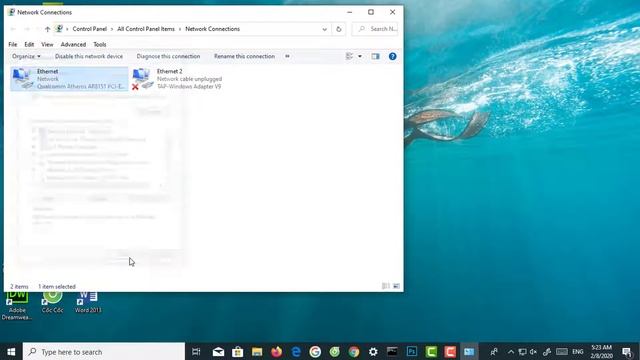Open red Camtasia recorder taskbar icon
Viewport: 640px width, 360px height.
click(450, 352)
